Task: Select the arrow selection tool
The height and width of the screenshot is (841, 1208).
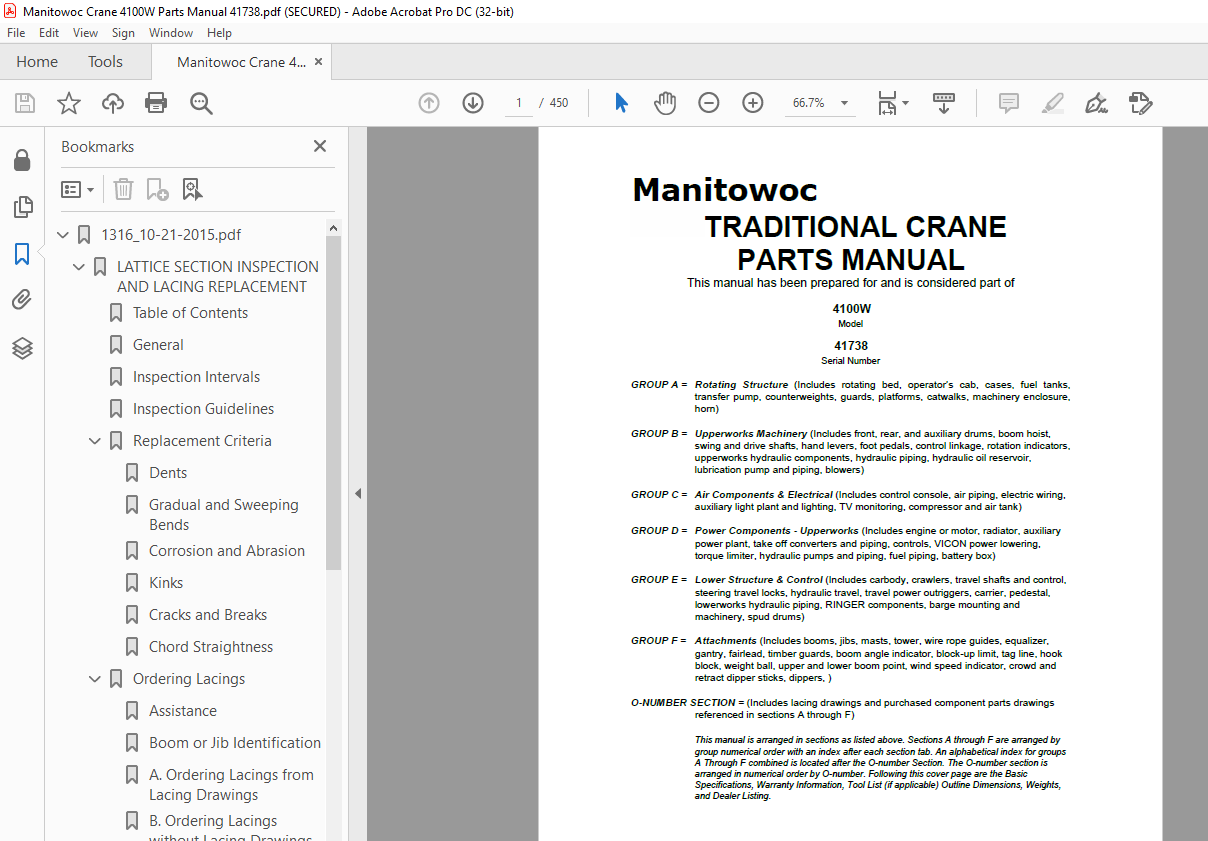Action: [x=621, y=103]
